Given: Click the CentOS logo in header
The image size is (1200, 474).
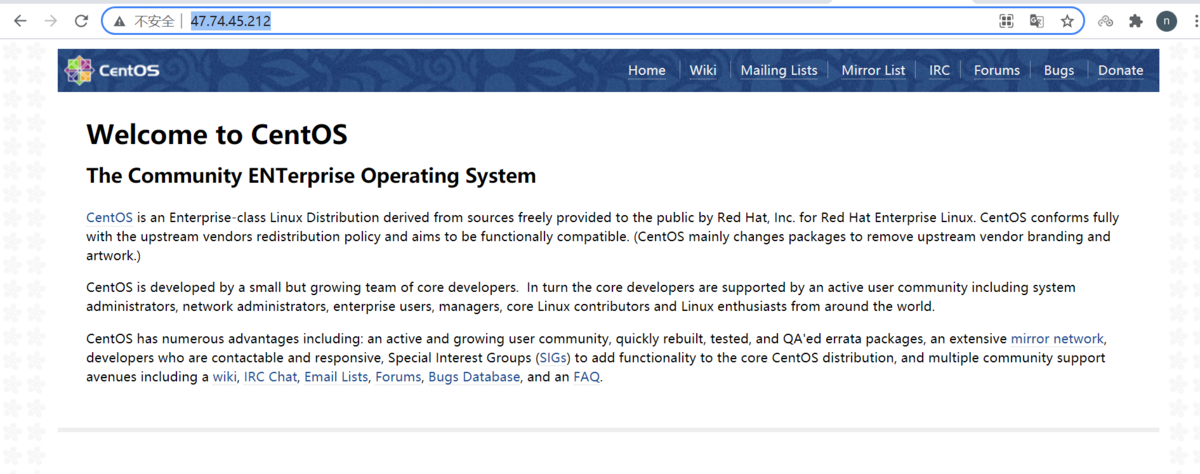Looking at the screenshot, I should click(112, 70).
